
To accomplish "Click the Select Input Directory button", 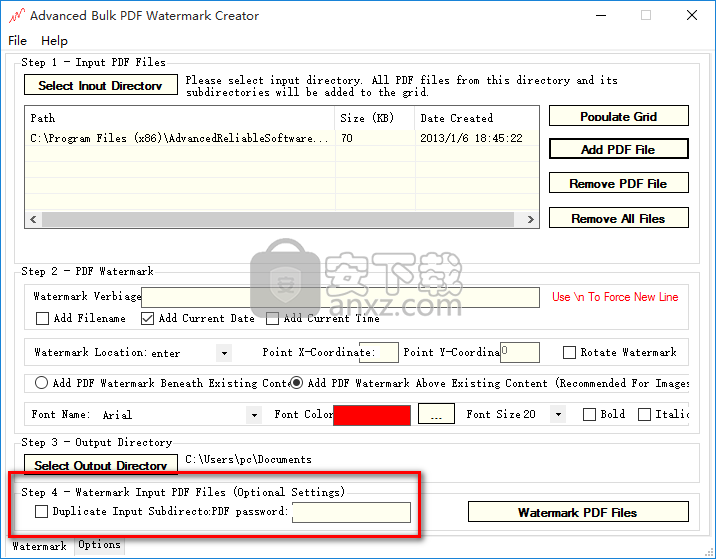I will 100,85.
